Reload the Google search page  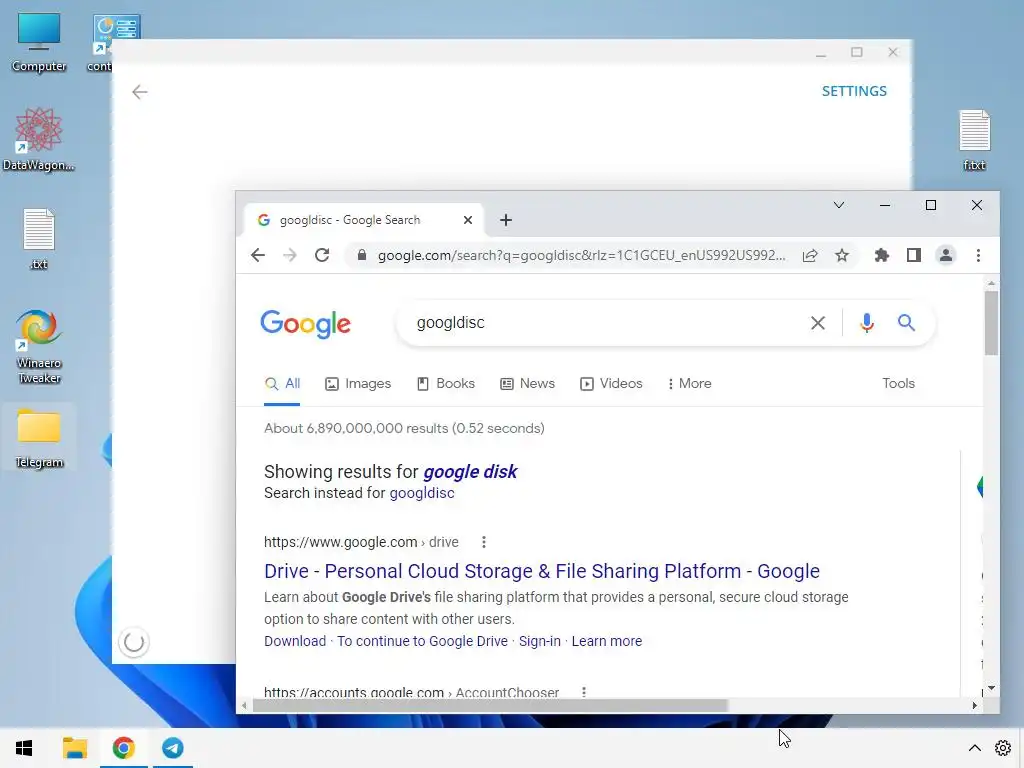point(322,255)
